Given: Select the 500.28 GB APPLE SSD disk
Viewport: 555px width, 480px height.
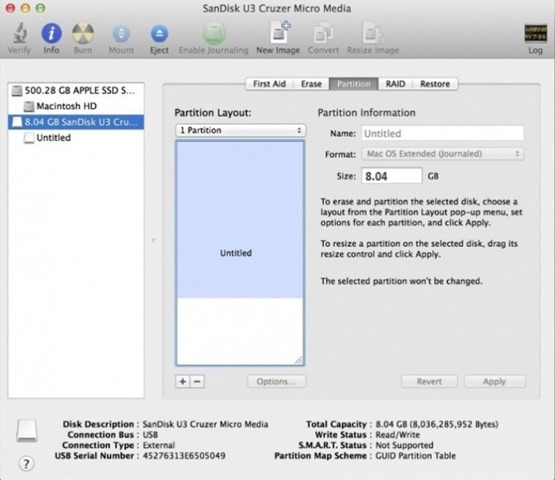Looking at the screenshot, I should pyautogui.click(x=76, y=91).
